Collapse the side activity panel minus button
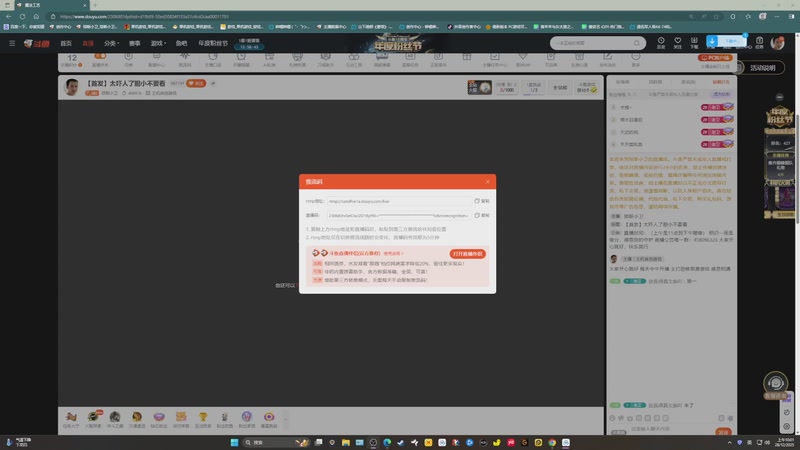 click(780, 97)
